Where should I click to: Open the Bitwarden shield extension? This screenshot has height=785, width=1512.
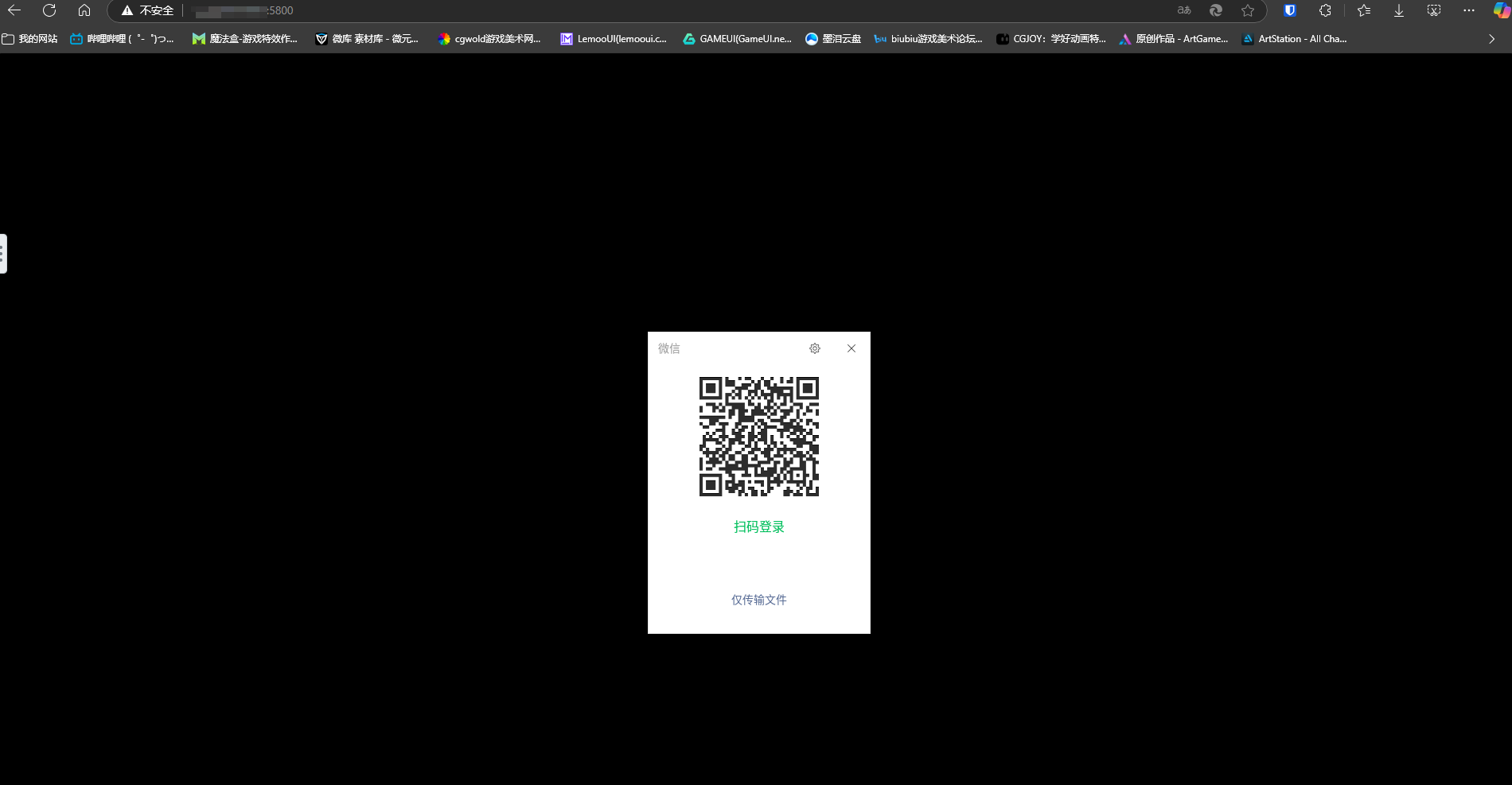pyautogui.click(x=1290, y=10)
